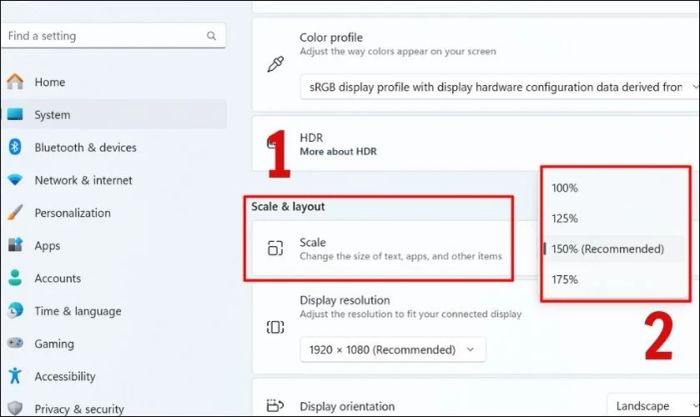Click the Gaming controller icon

click(15, 343)
